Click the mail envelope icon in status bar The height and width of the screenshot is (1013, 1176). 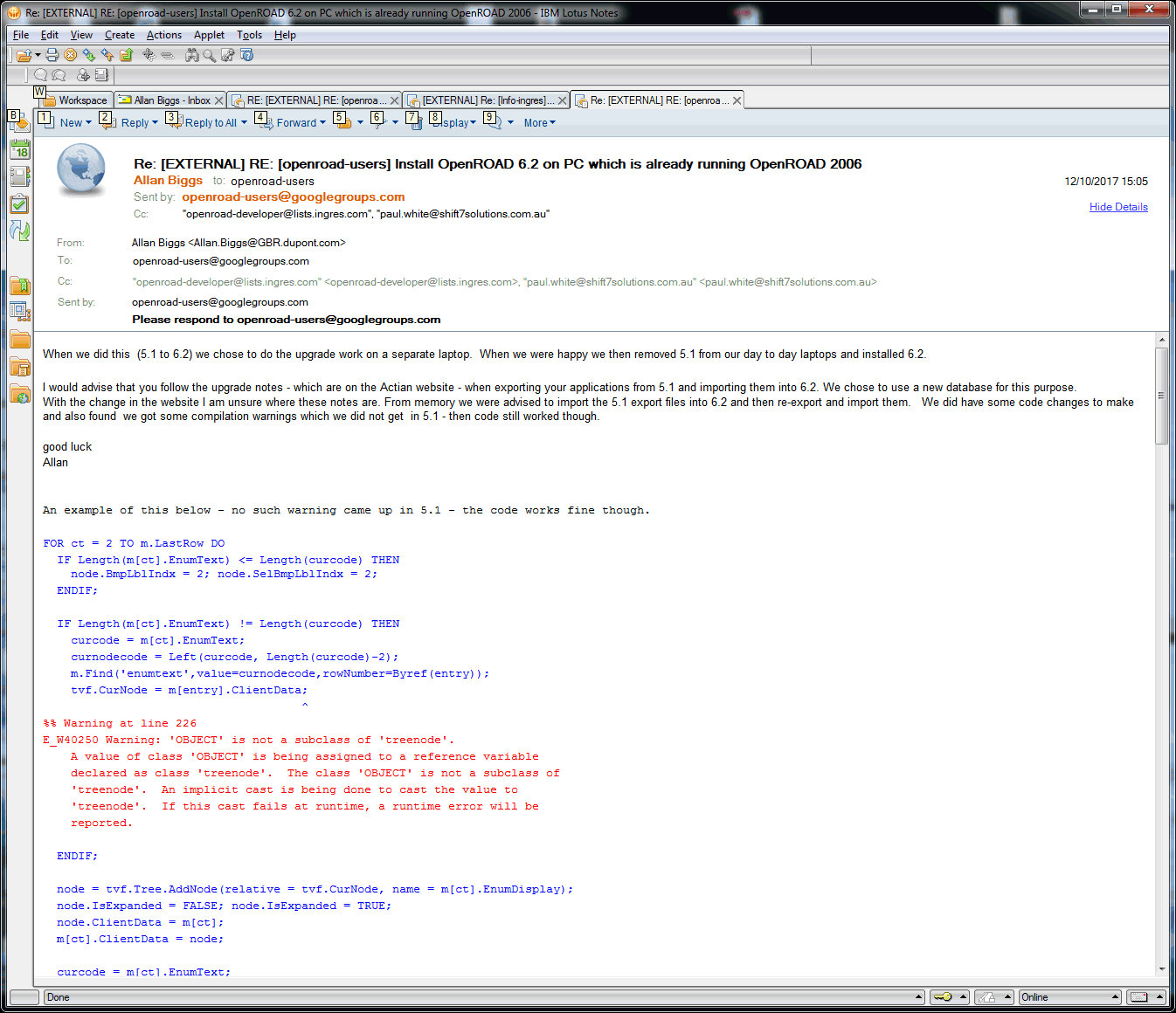click(1139, 997)
